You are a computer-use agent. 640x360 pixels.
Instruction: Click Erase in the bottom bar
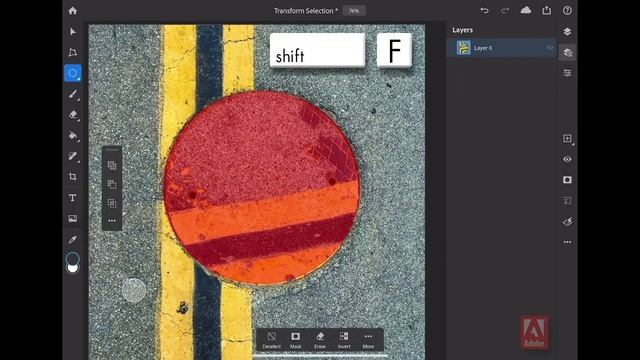point(320,340)
